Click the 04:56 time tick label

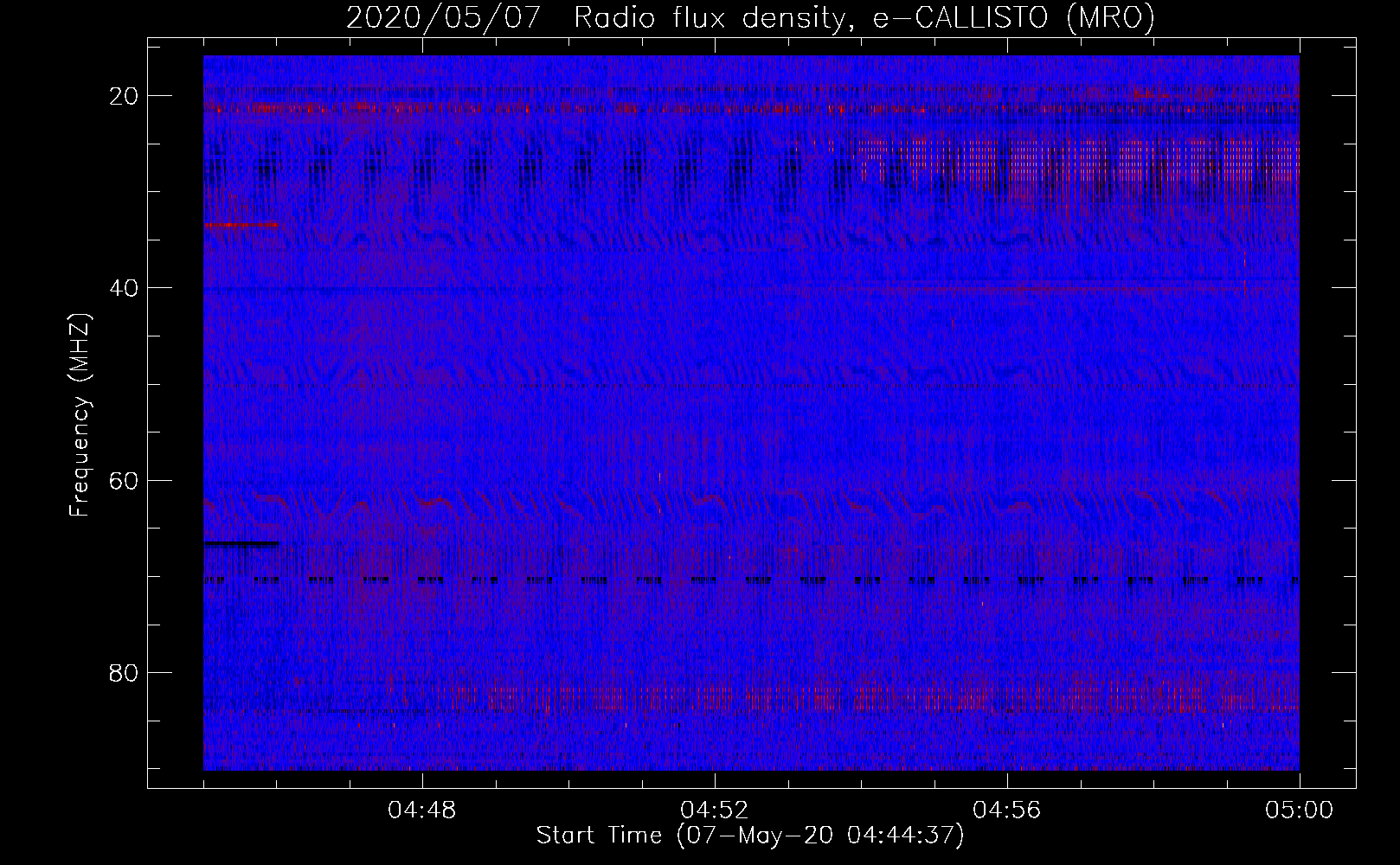(x=1007, y=811)
